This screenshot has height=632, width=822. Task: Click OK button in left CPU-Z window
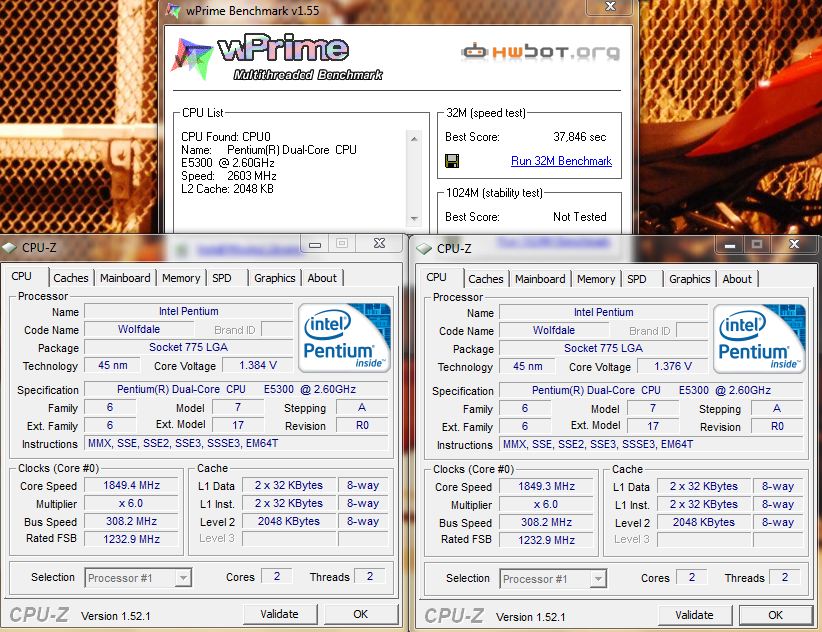click(361, 614)
